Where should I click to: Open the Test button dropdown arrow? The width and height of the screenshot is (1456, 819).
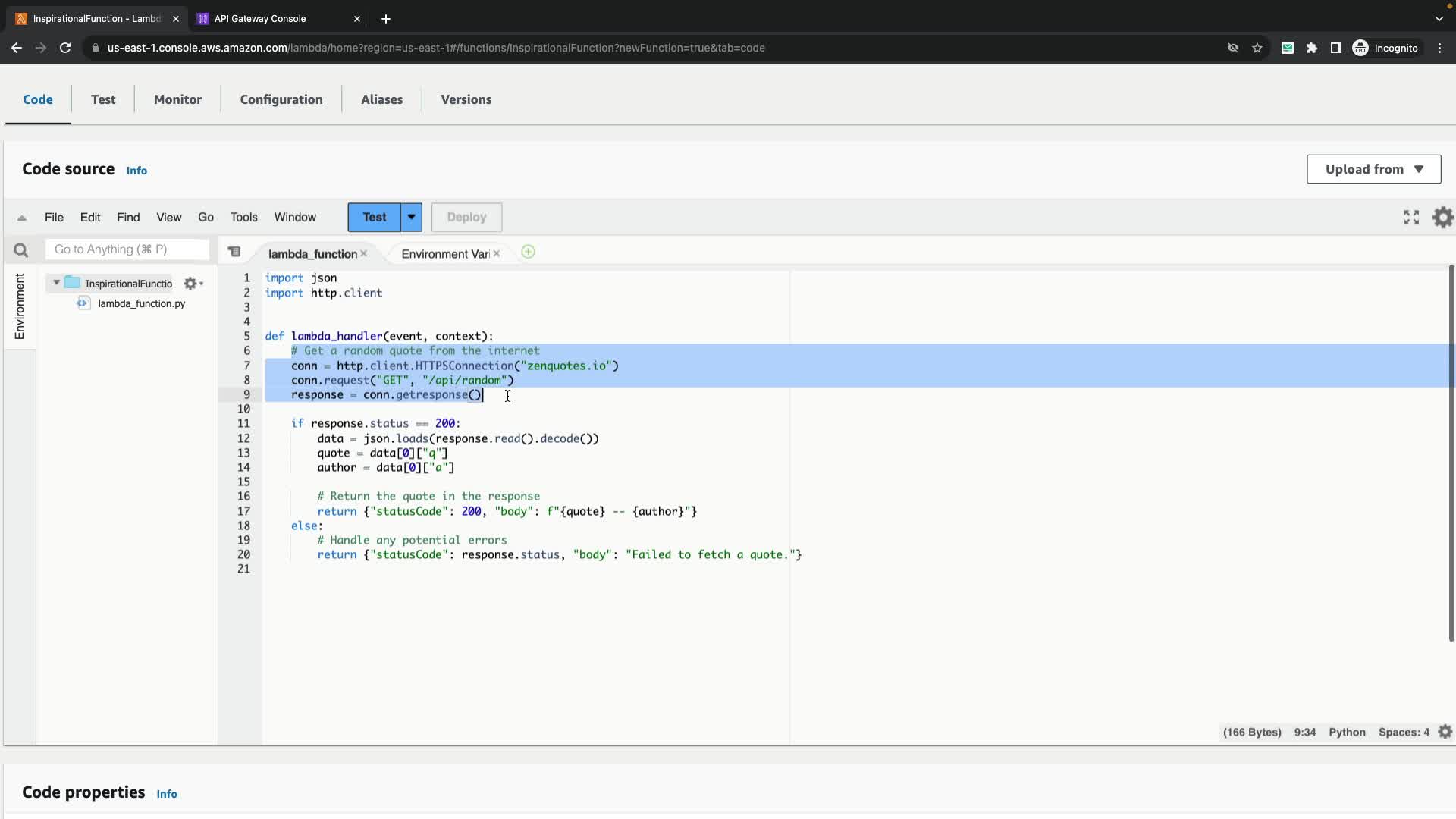(411, 217)
